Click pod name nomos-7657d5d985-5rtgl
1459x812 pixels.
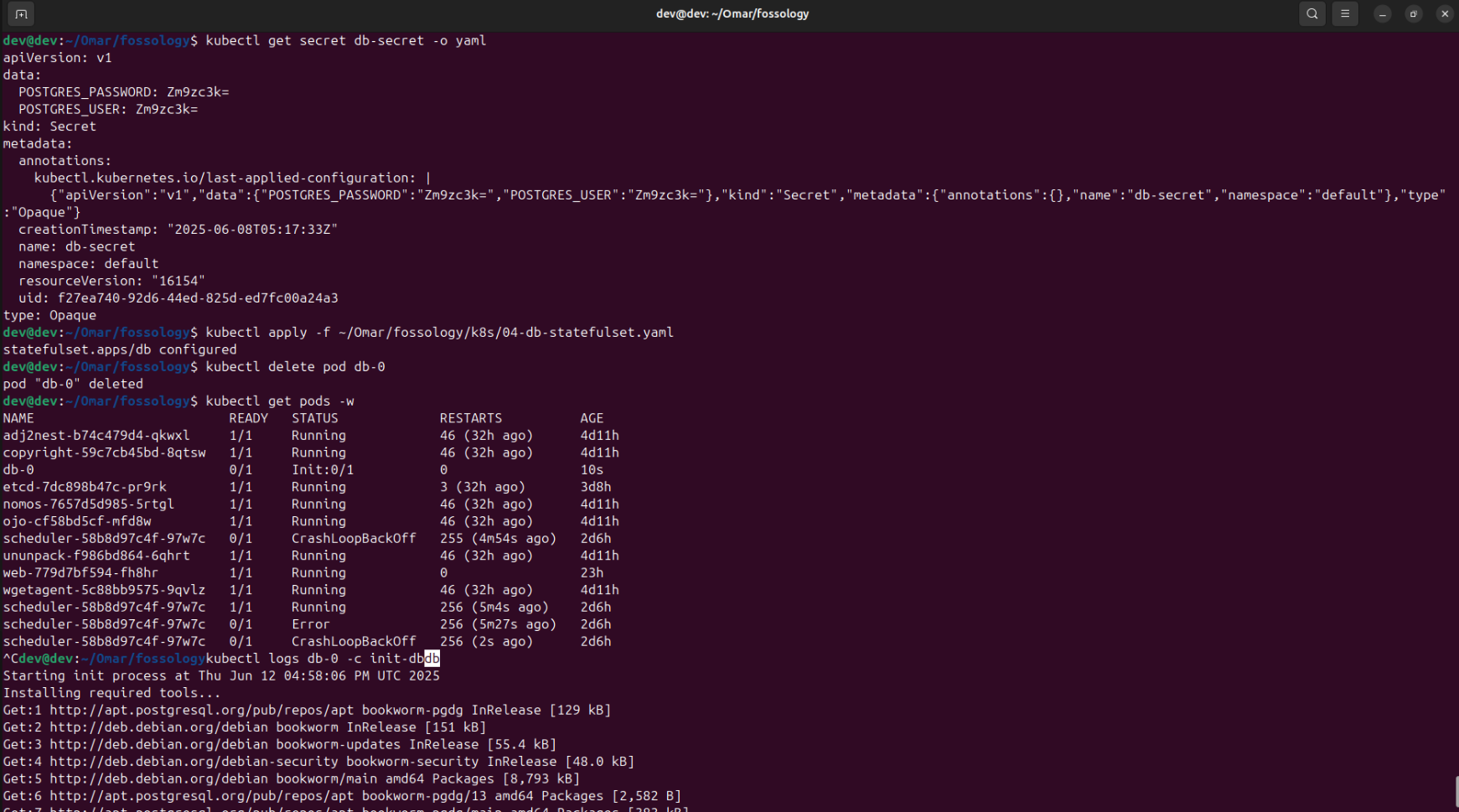88,504
